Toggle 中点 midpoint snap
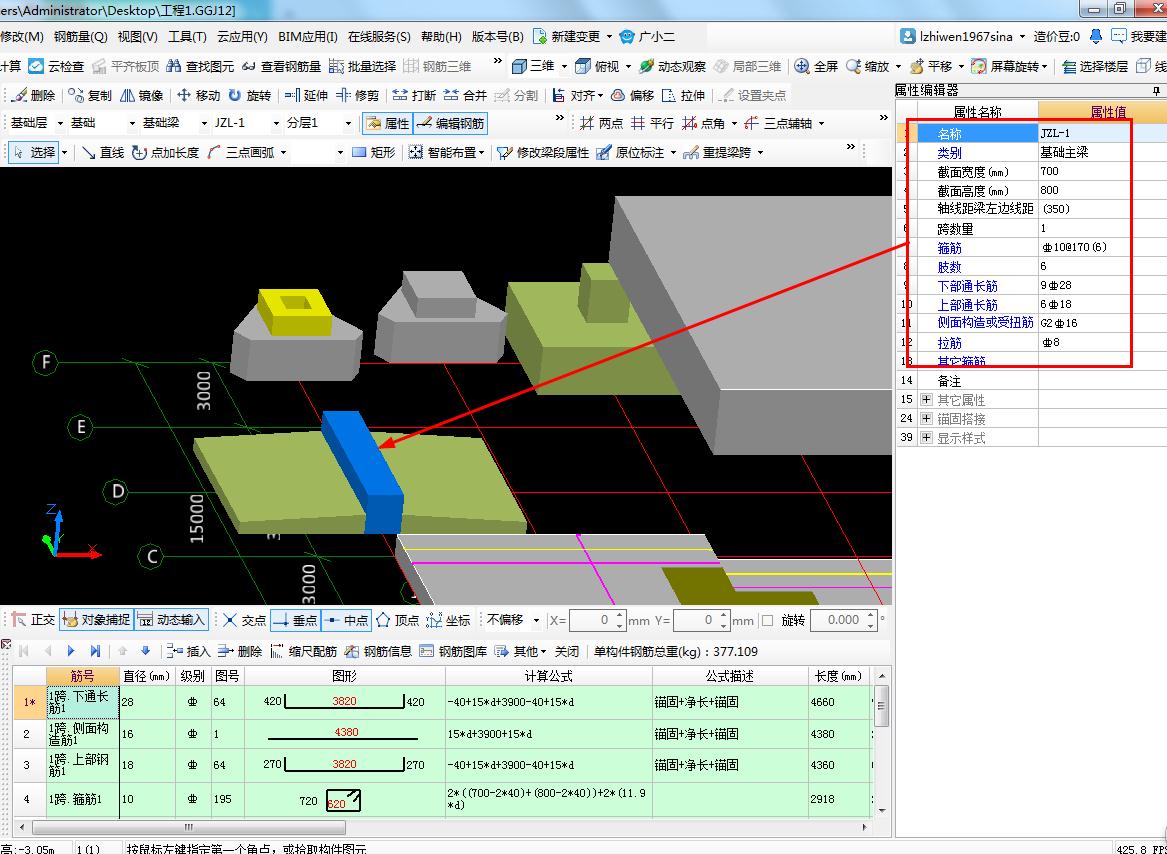Image resolution: width=1167 pixels, height=854 pixels. point(346,619)
